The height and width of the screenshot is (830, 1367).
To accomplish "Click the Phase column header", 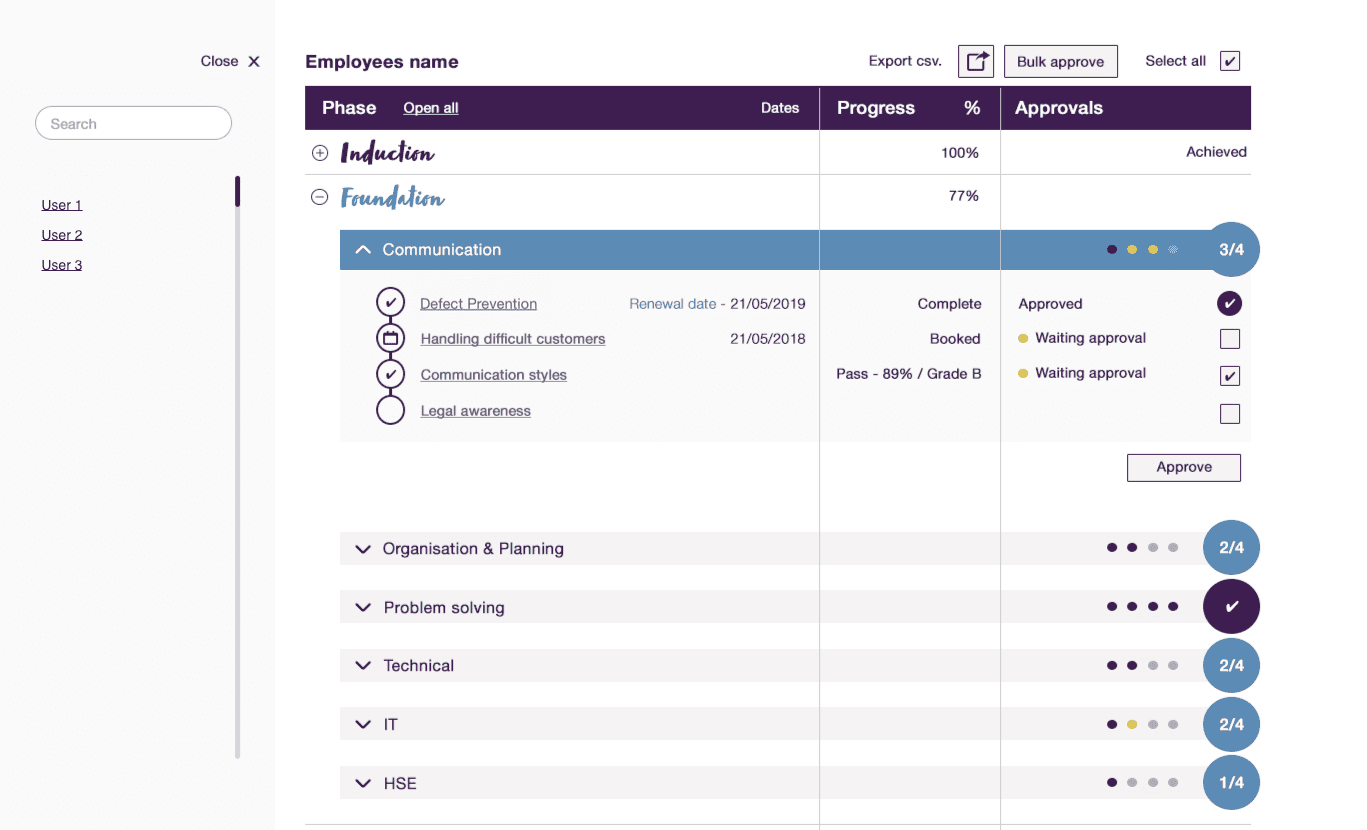I will pyautogui.click(x=349, y=108).
